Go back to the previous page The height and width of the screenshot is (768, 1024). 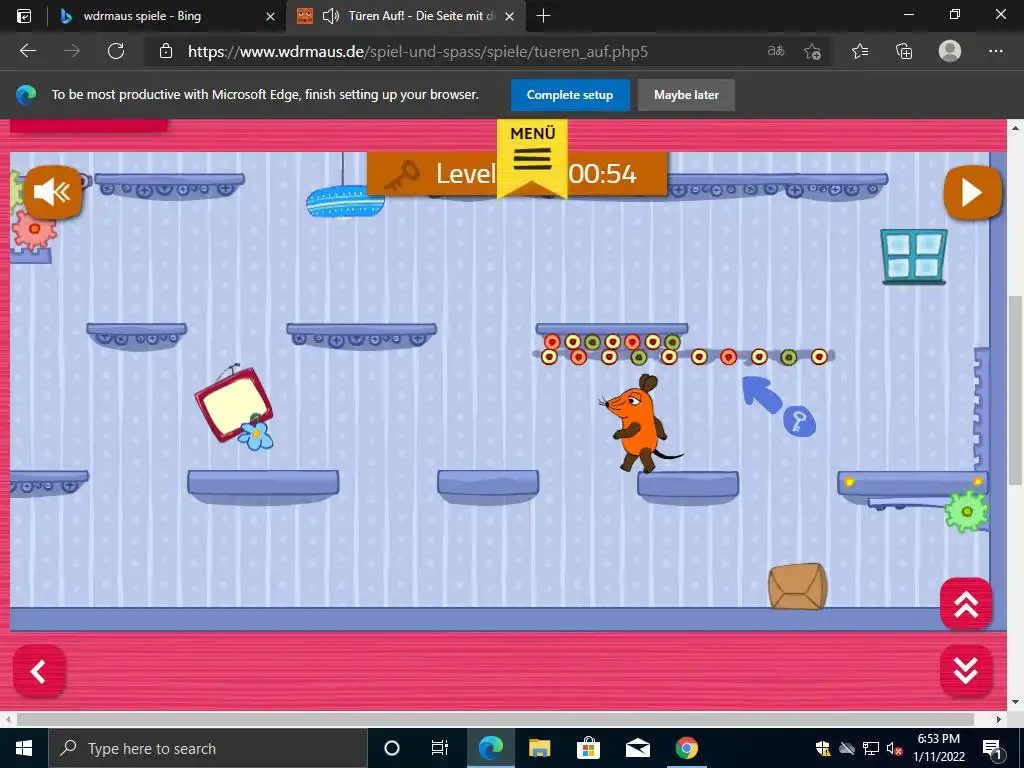28,51
